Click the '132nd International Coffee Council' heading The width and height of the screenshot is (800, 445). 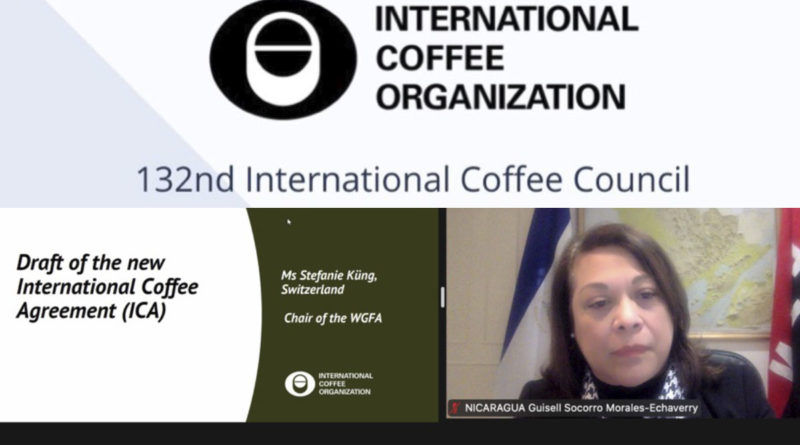(x=413, y=180)
